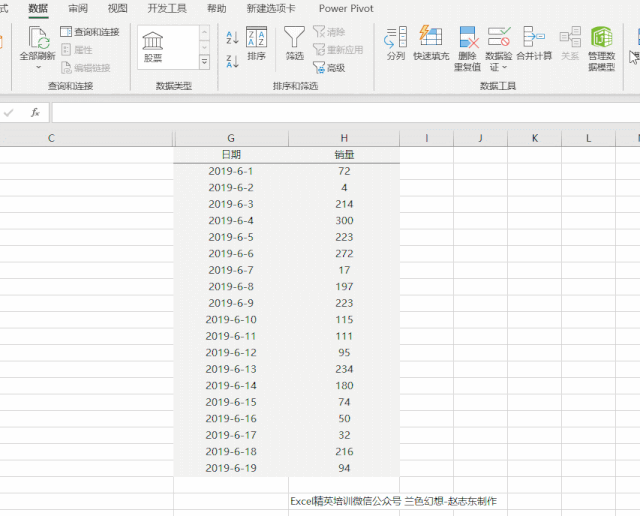Image resolution: width=640 pixels, height=516 pixels.
Task: Expand the 全部刷新 dropdown arrow
Action: point(38,68)
